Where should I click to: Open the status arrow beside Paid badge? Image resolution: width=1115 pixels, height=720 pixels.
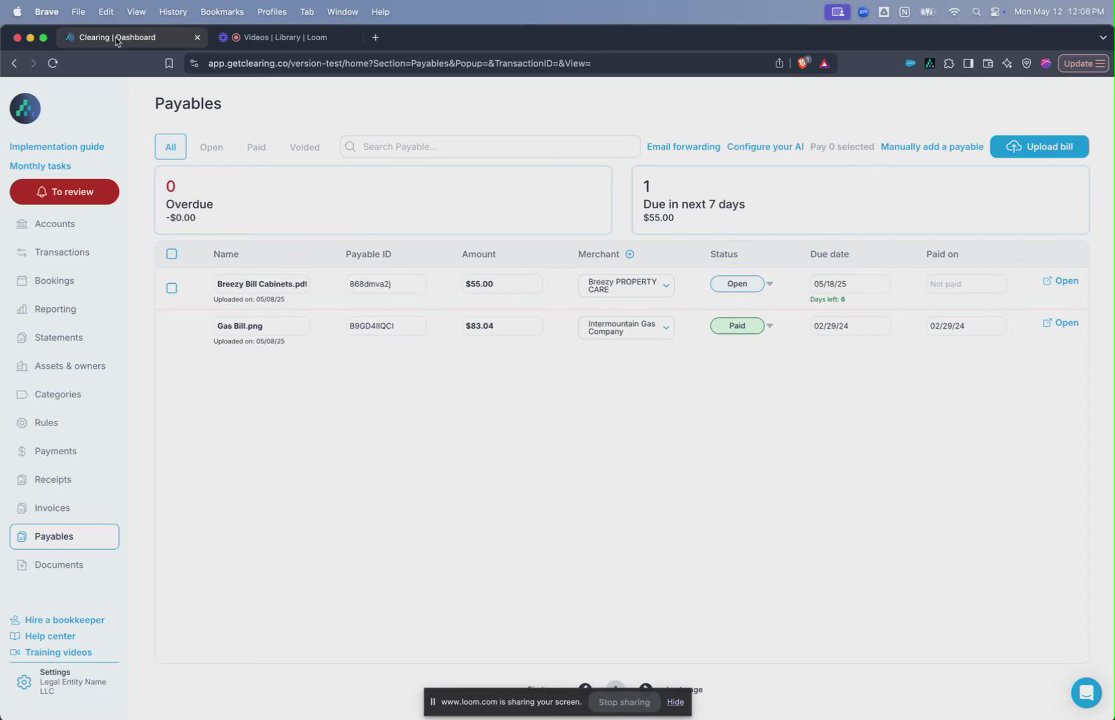[x=769, y=326]
